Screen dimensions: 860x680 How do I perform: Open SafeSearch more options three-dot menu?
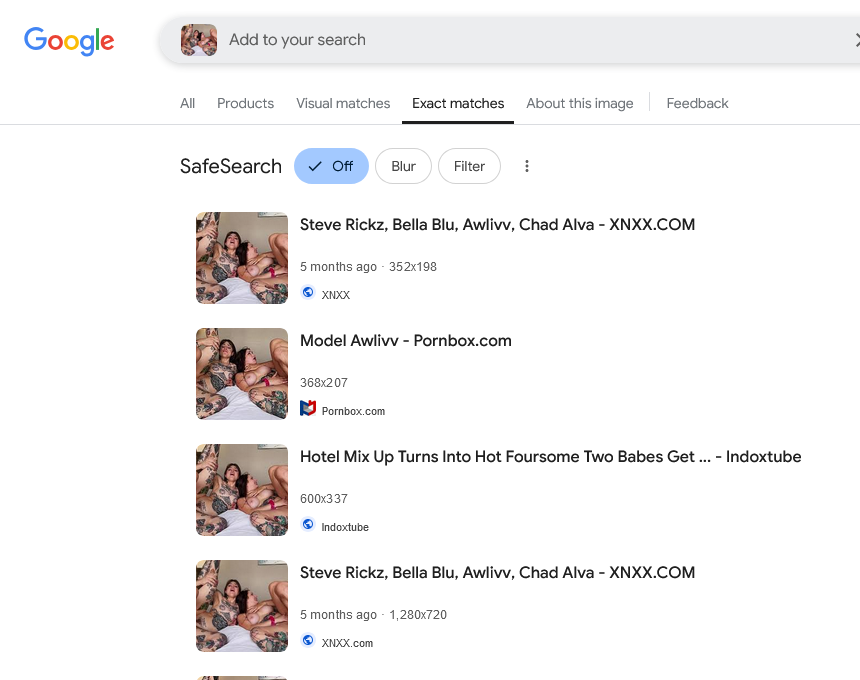click(x=527, y=166)
